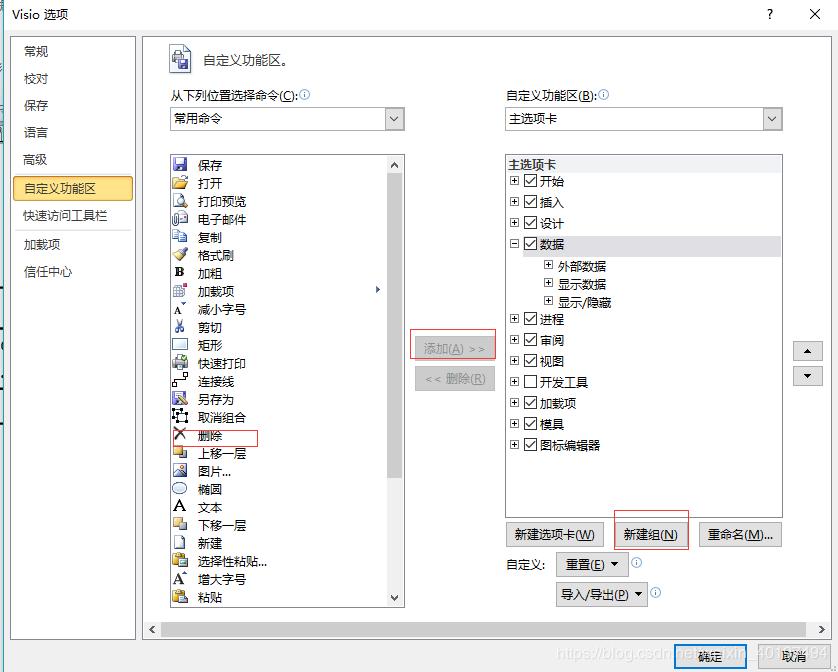Open the 主选项卡 dropdown list

(x=771, y=119)
